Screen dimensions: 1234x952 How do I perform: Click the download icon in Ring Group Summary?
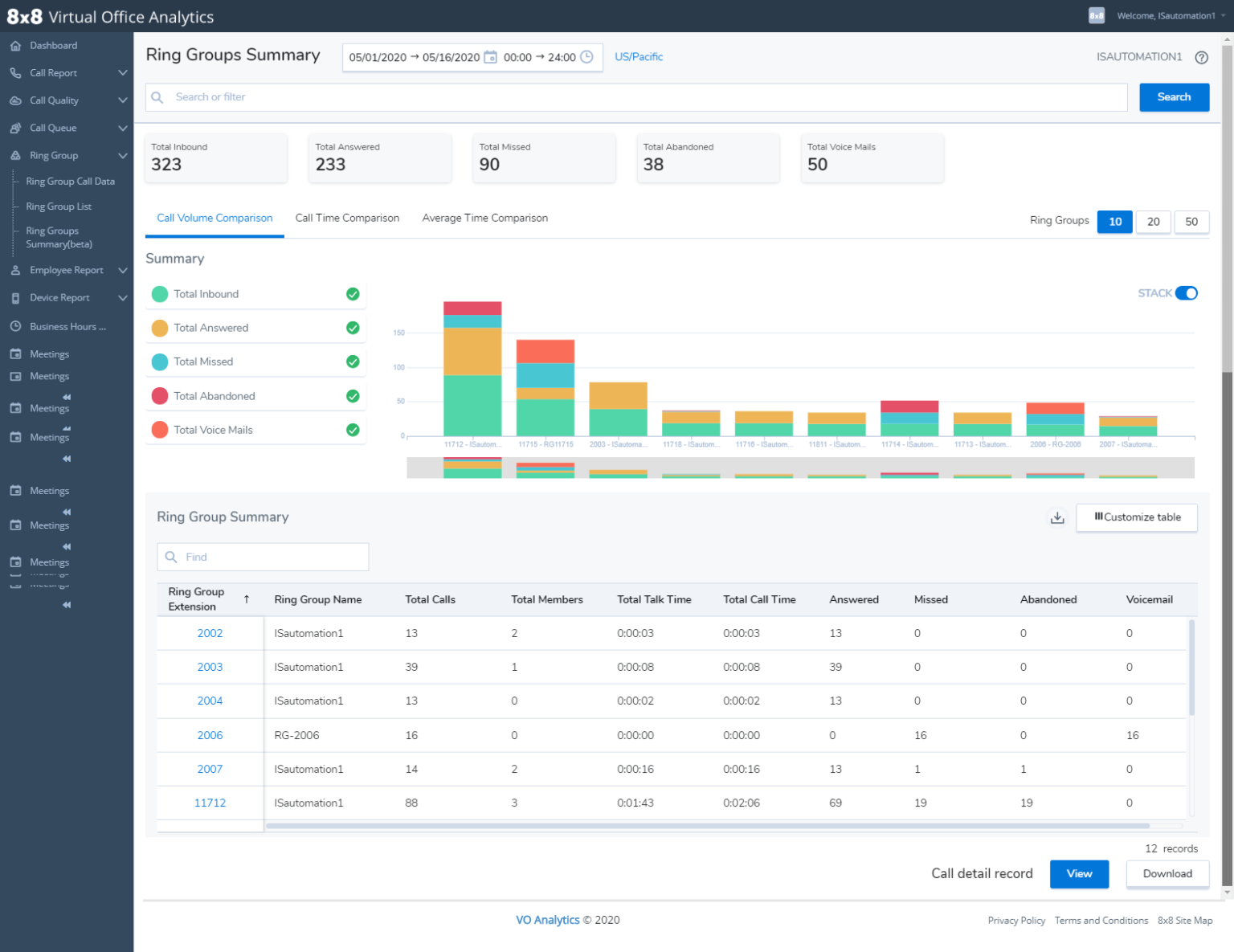(1056, 518)
